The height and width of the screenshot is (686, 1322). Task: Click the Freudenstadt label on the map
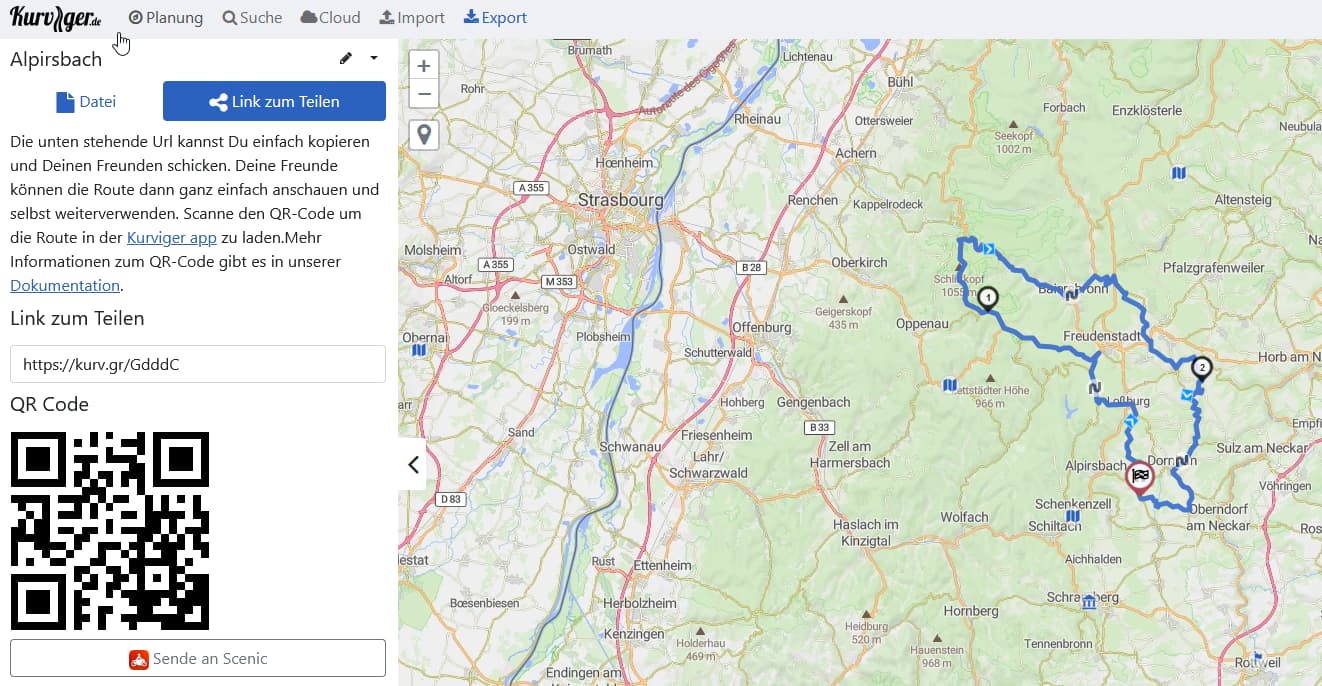[x=1102, y=336]
